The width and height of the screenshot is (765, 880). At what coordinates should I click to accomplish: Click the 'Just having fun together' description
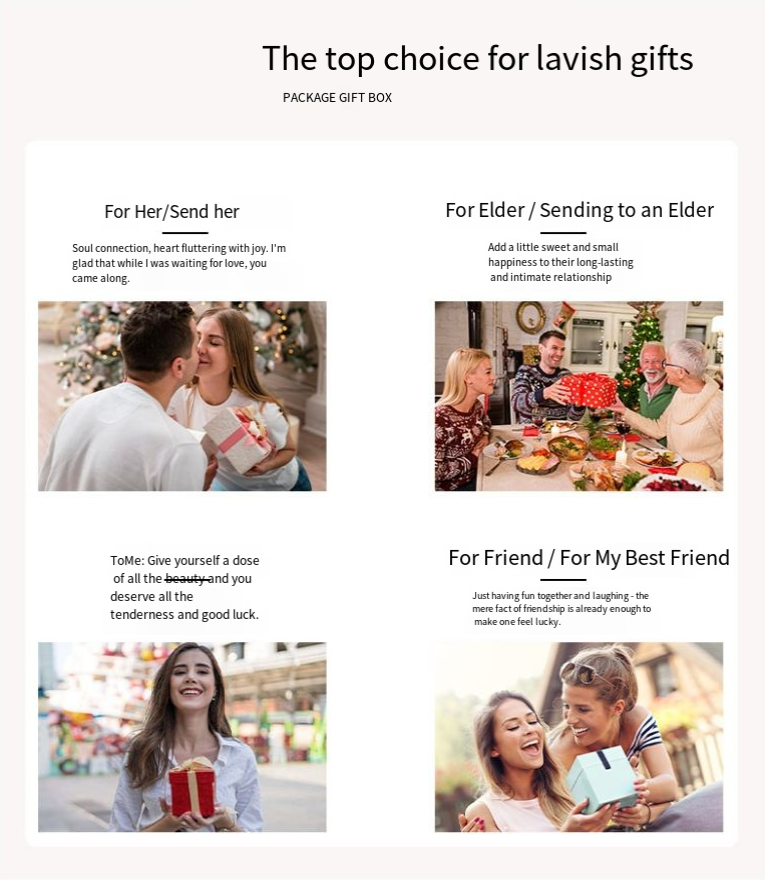(561, 608)
